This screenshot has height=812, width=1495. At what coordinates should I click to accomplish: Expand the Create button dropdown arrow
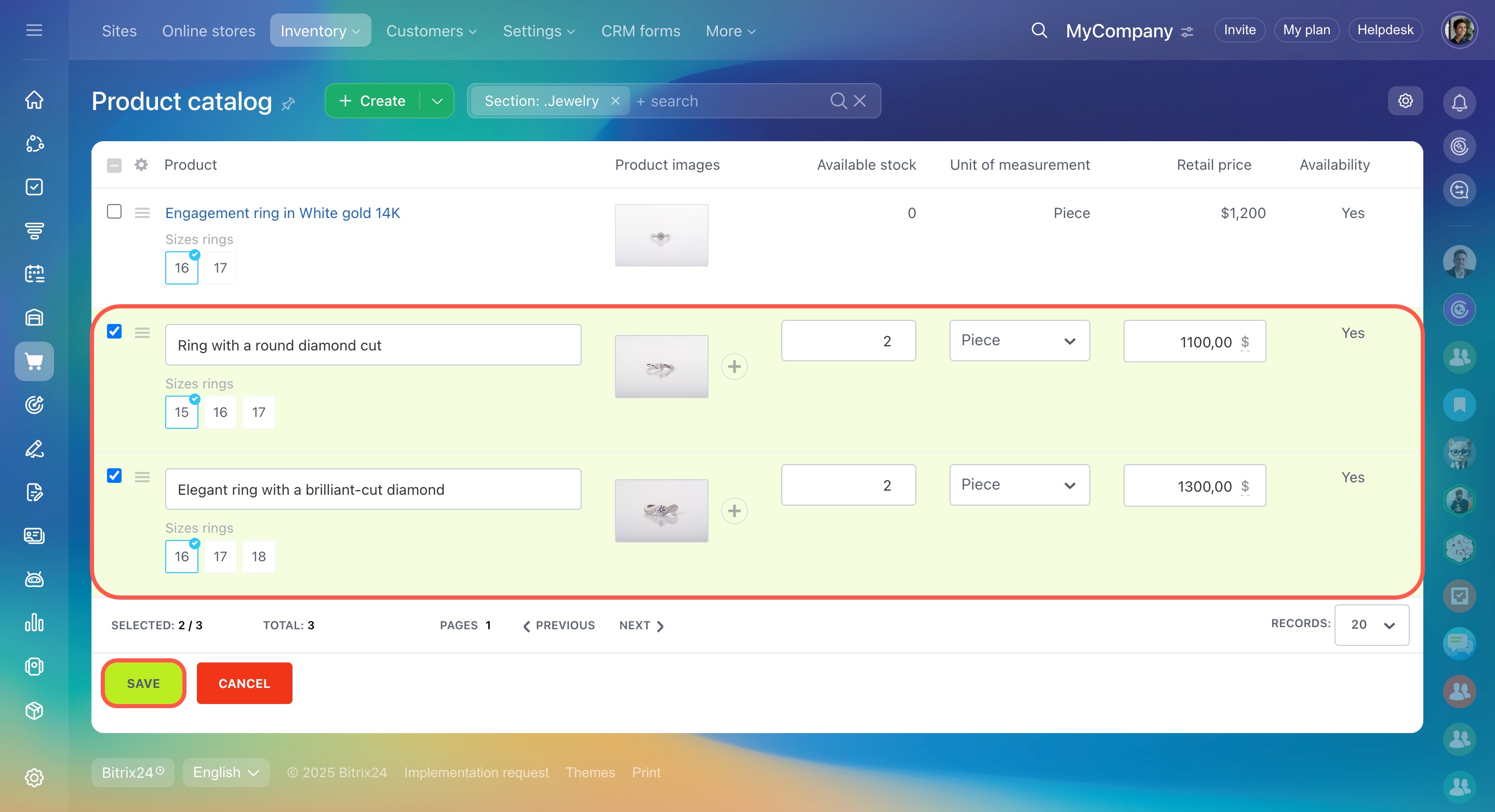click(437, 101)
